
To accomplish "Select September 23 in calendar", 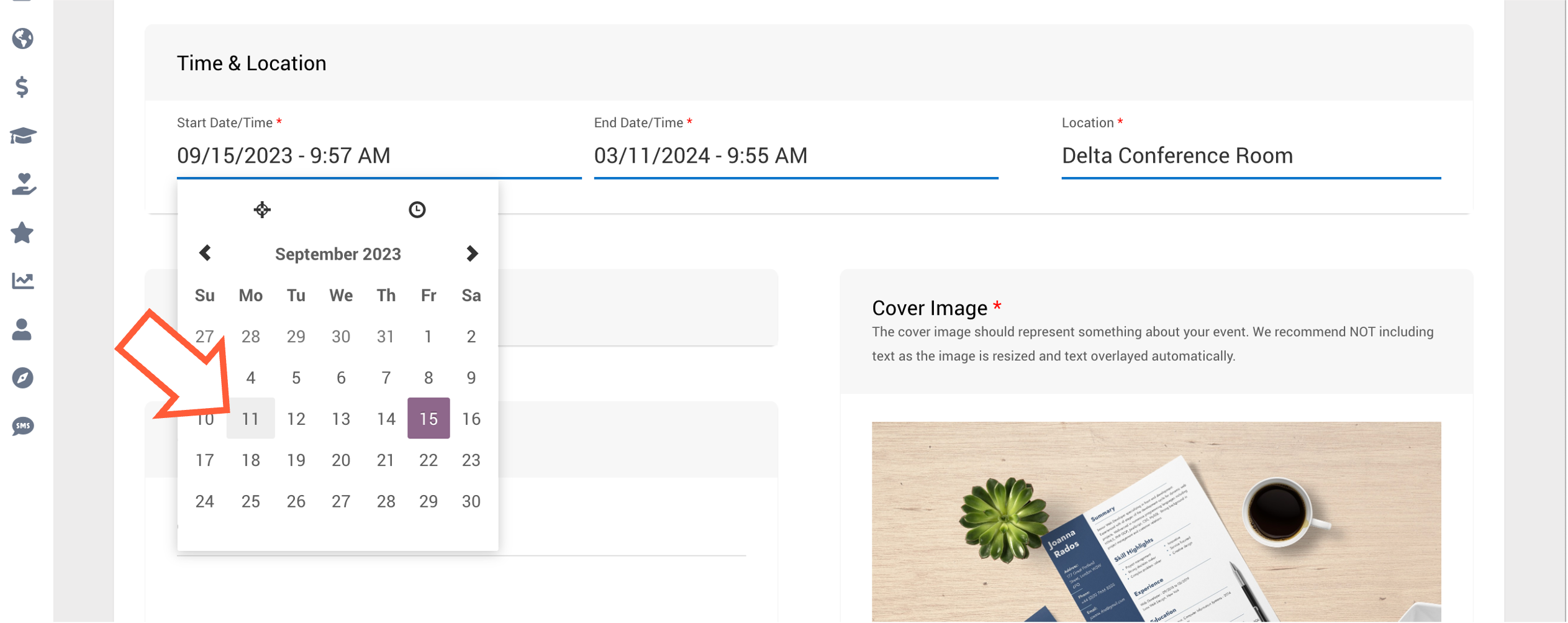I will 471,460.
